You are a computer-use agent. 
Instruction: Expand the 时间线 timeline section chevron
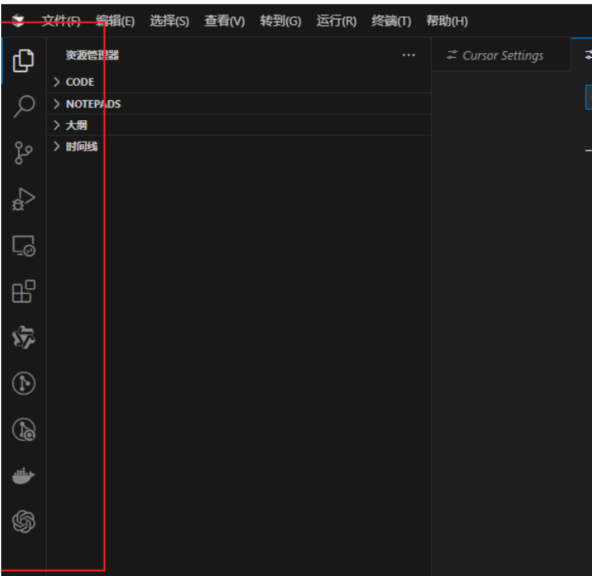[x=57, y=146]
